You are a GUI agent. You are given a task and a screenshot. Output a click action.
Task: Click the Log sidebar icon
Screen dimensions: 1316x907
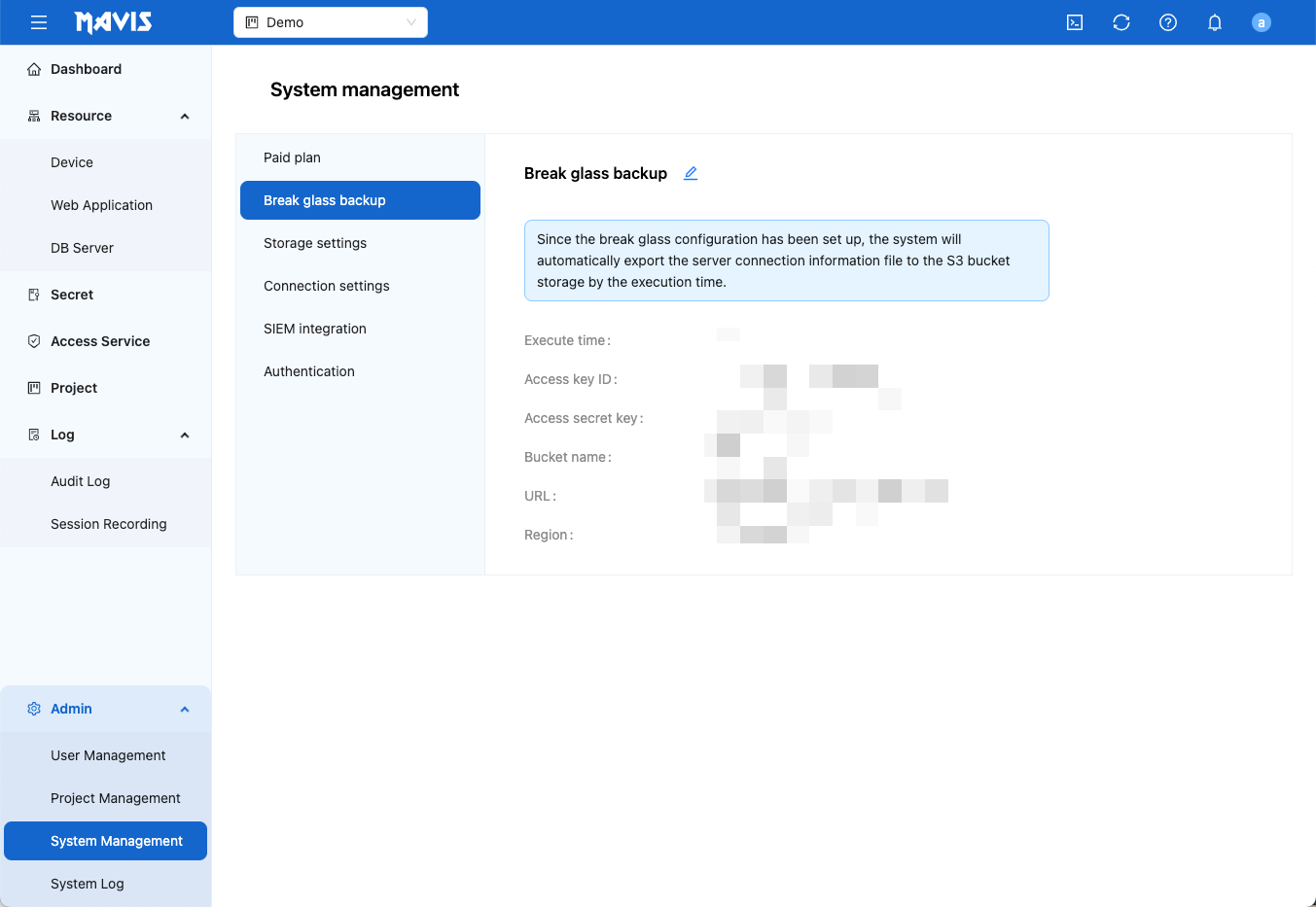click(34, 435)
